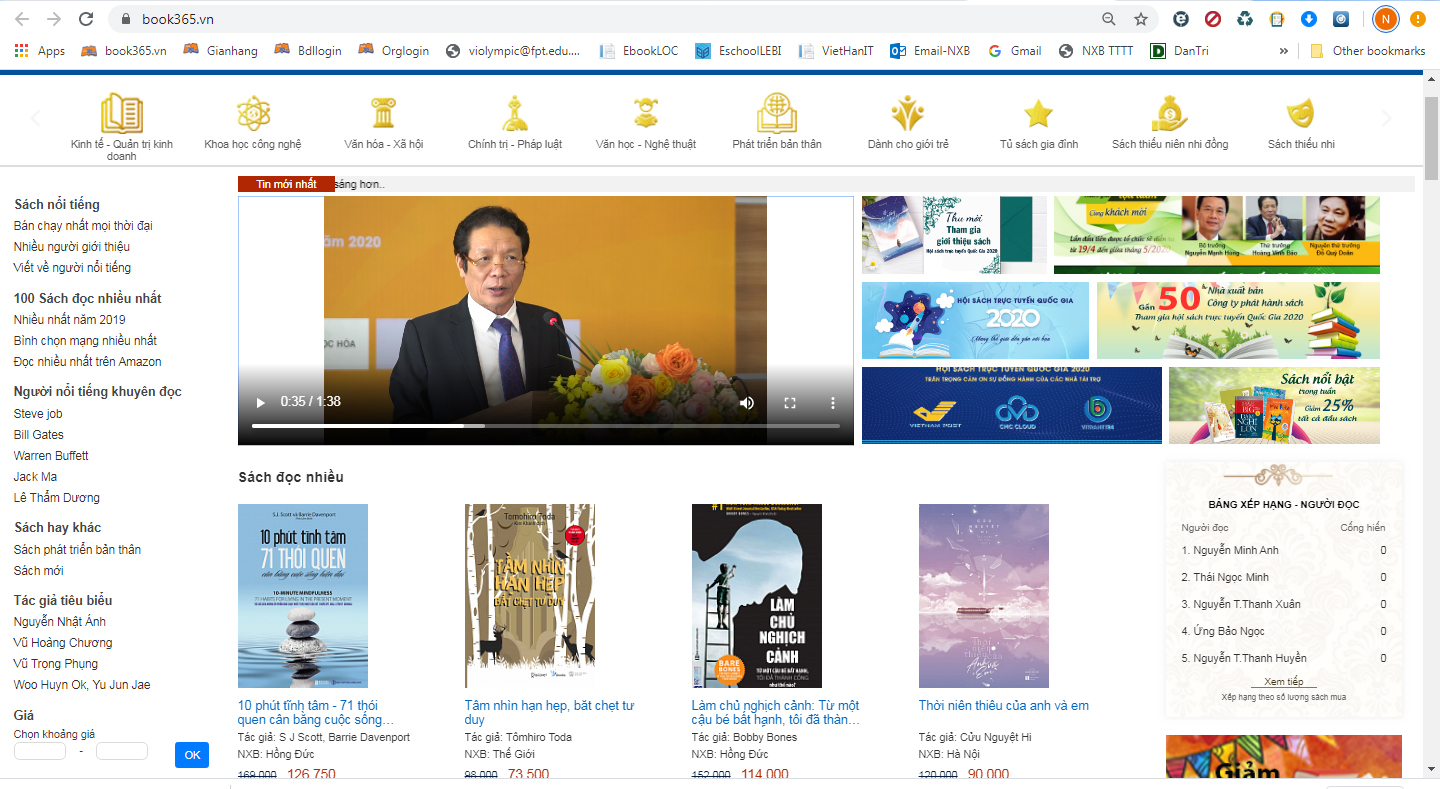
Task: Expand the hidden bookmarks overflow chevron
Action: [x=1284, y=51]
